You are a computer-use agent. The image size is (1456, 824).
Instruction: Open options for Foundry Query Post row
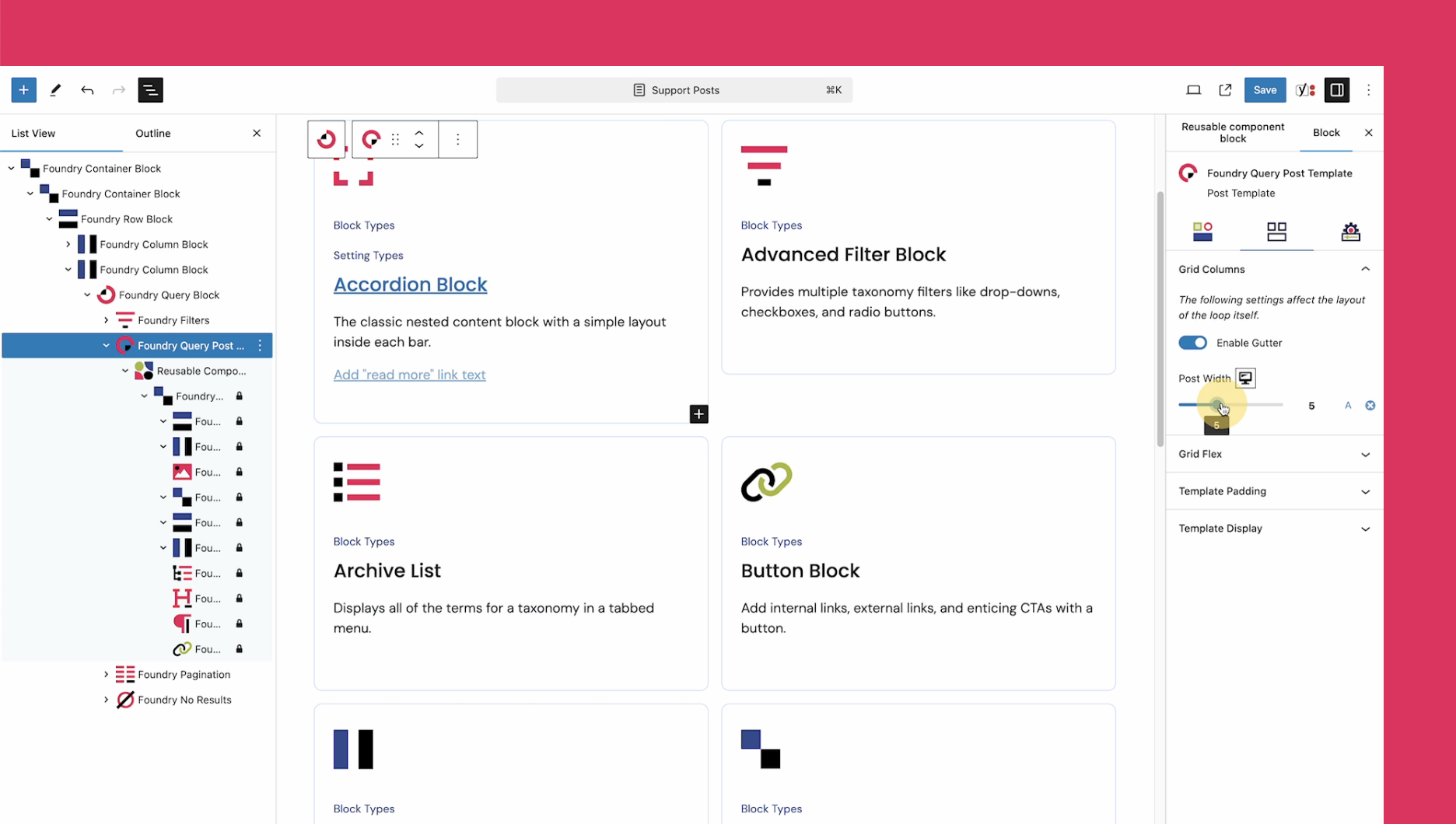260,345
